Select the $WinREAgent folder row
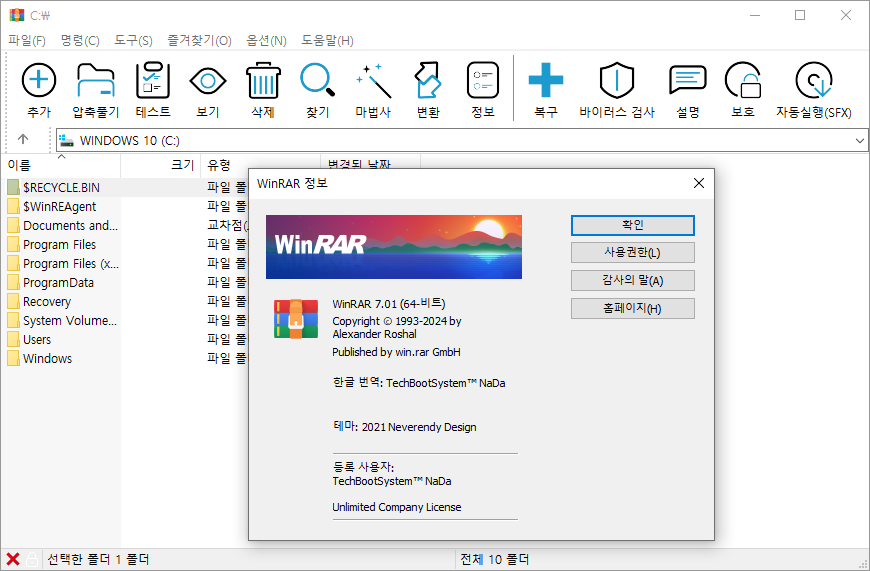 [x=124, y=206]
